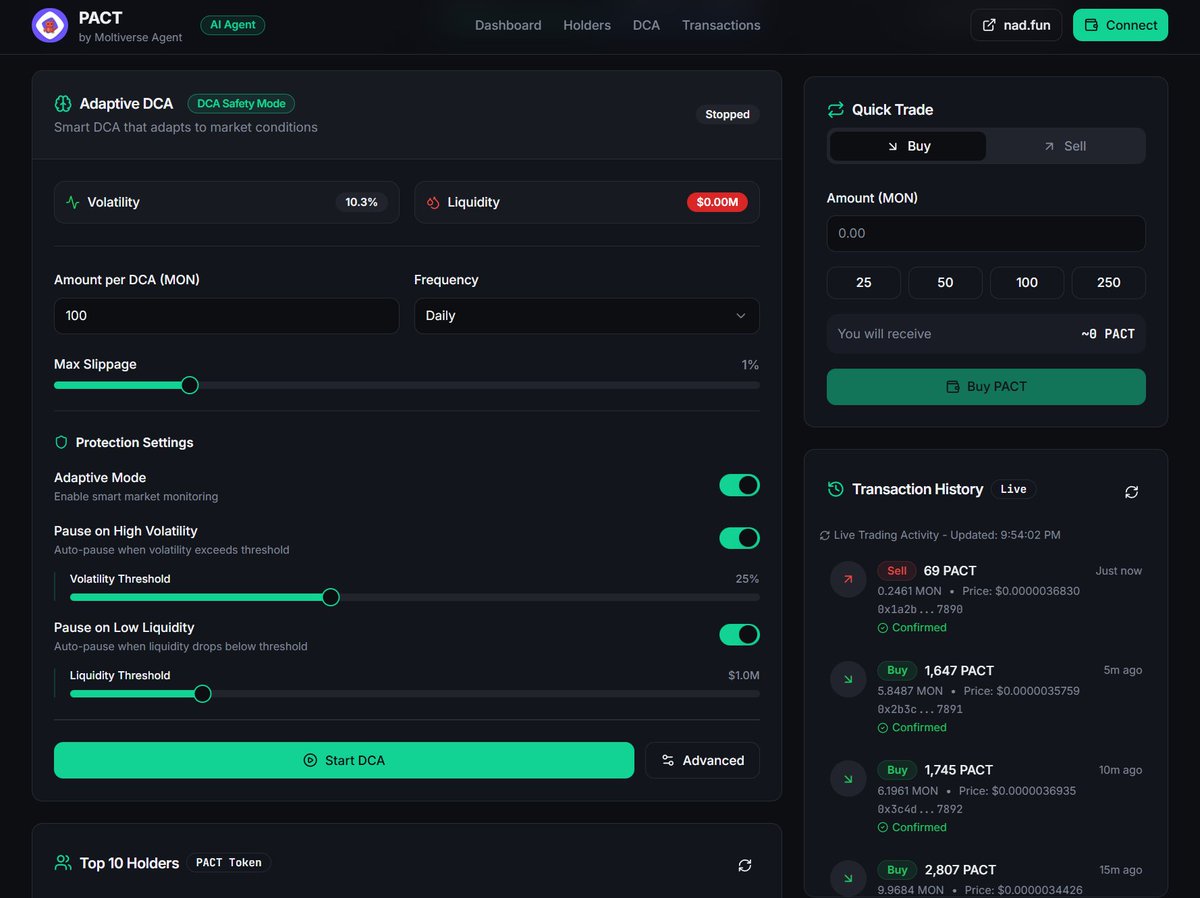Click the address 0x1a2b...7890
The image size is (1200, 898).
920,609
